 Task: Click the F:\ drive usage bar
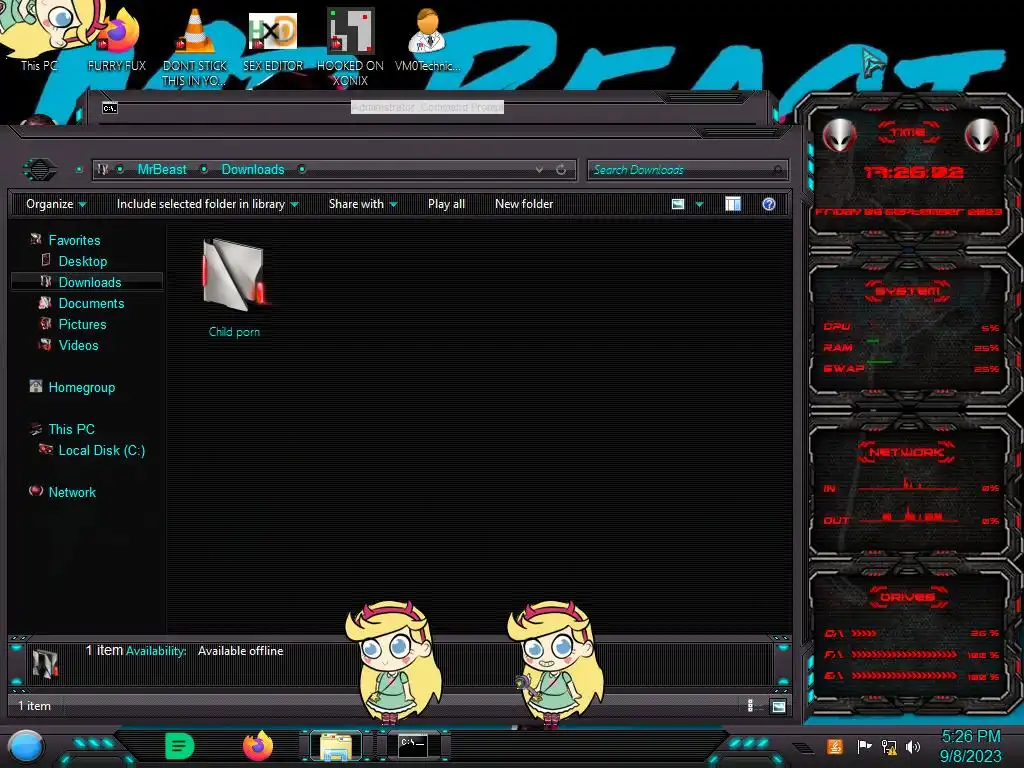(904, 654)
